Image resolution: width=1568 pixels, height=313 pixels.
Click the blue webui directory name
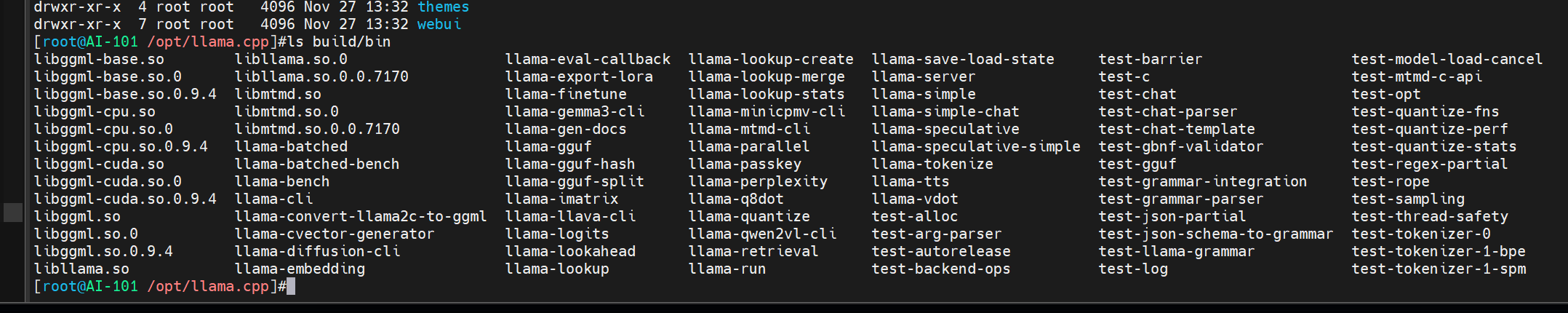tap(439, 24)
